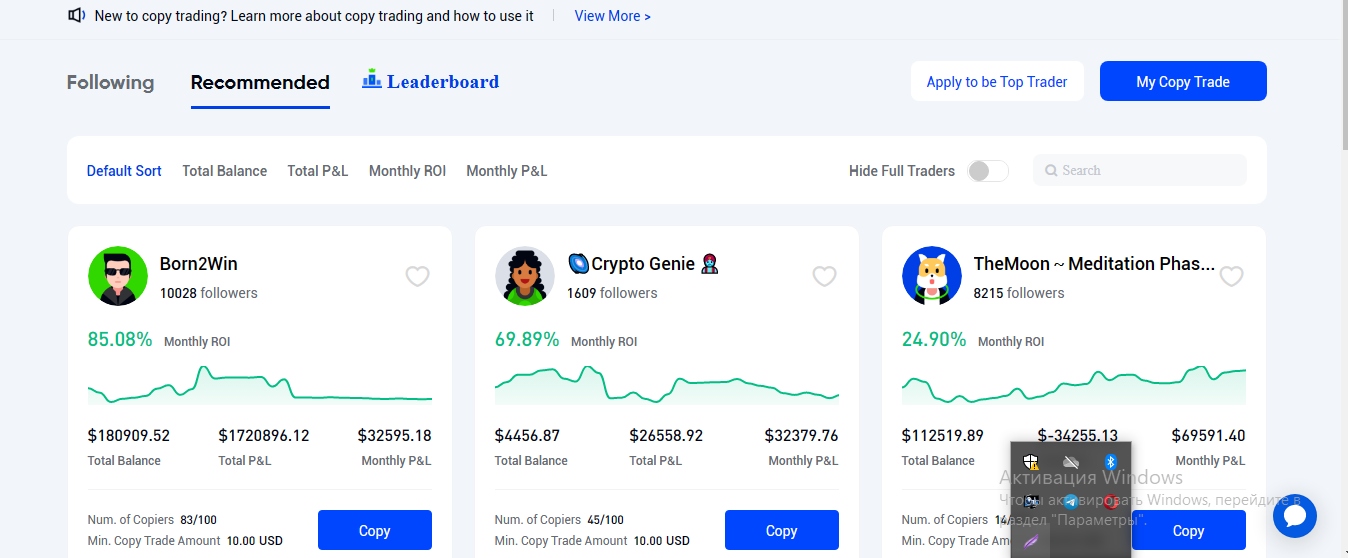
Task: Copy the Born2Win trader
Action: 375,530
